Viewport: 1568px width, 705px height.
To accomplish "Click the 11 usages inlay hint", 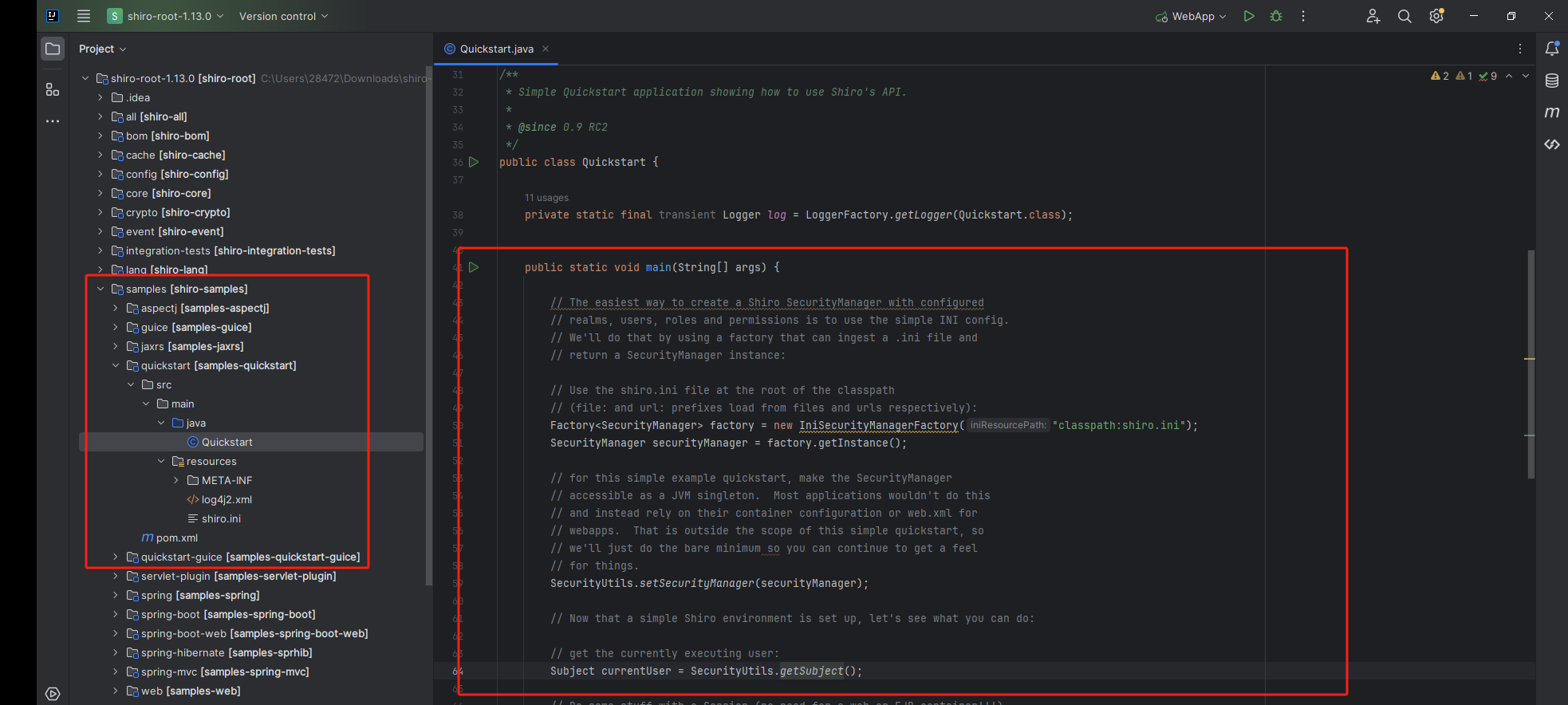I will coord(546,198).
